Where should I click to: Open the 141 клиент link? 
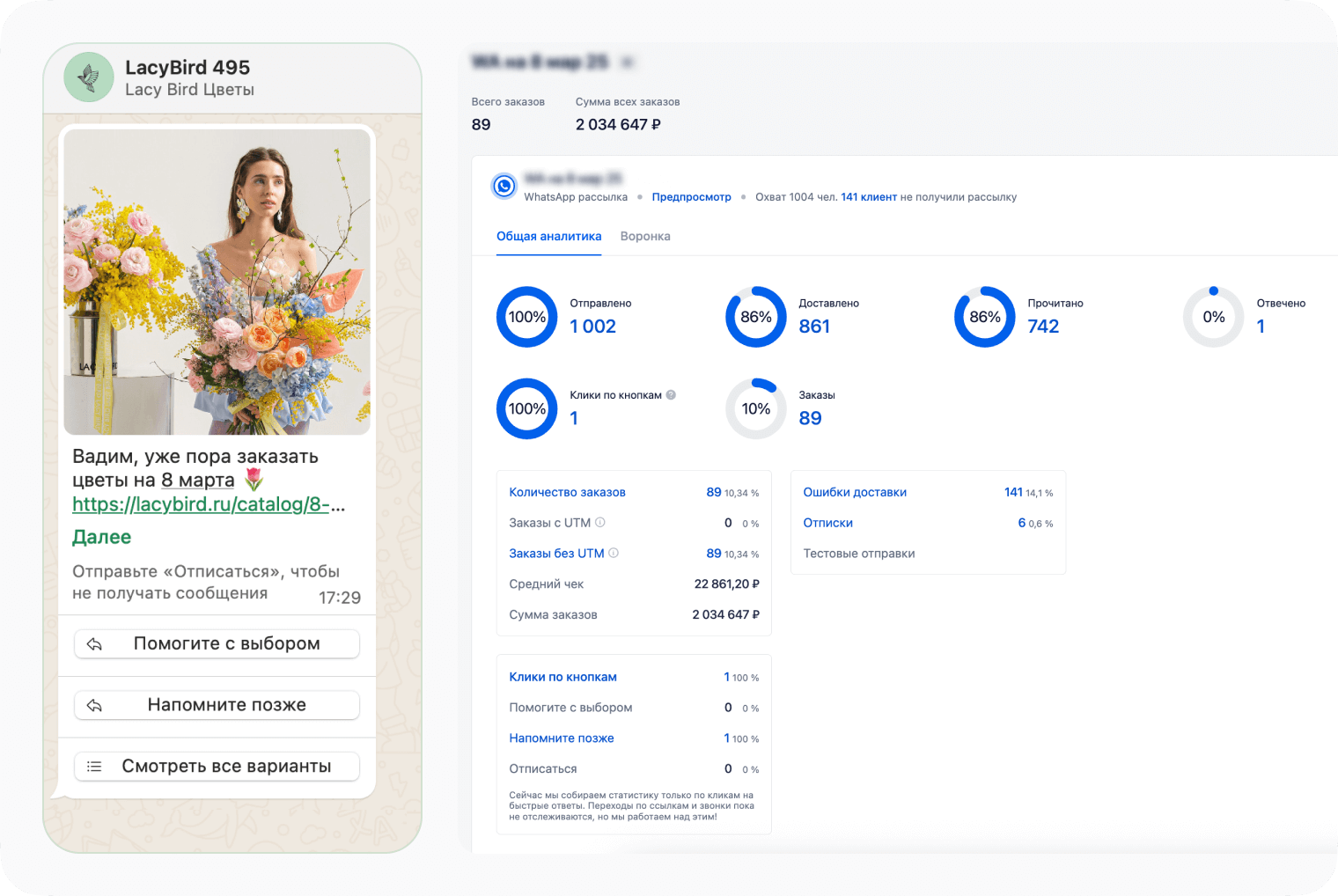[x=868, y=197]
